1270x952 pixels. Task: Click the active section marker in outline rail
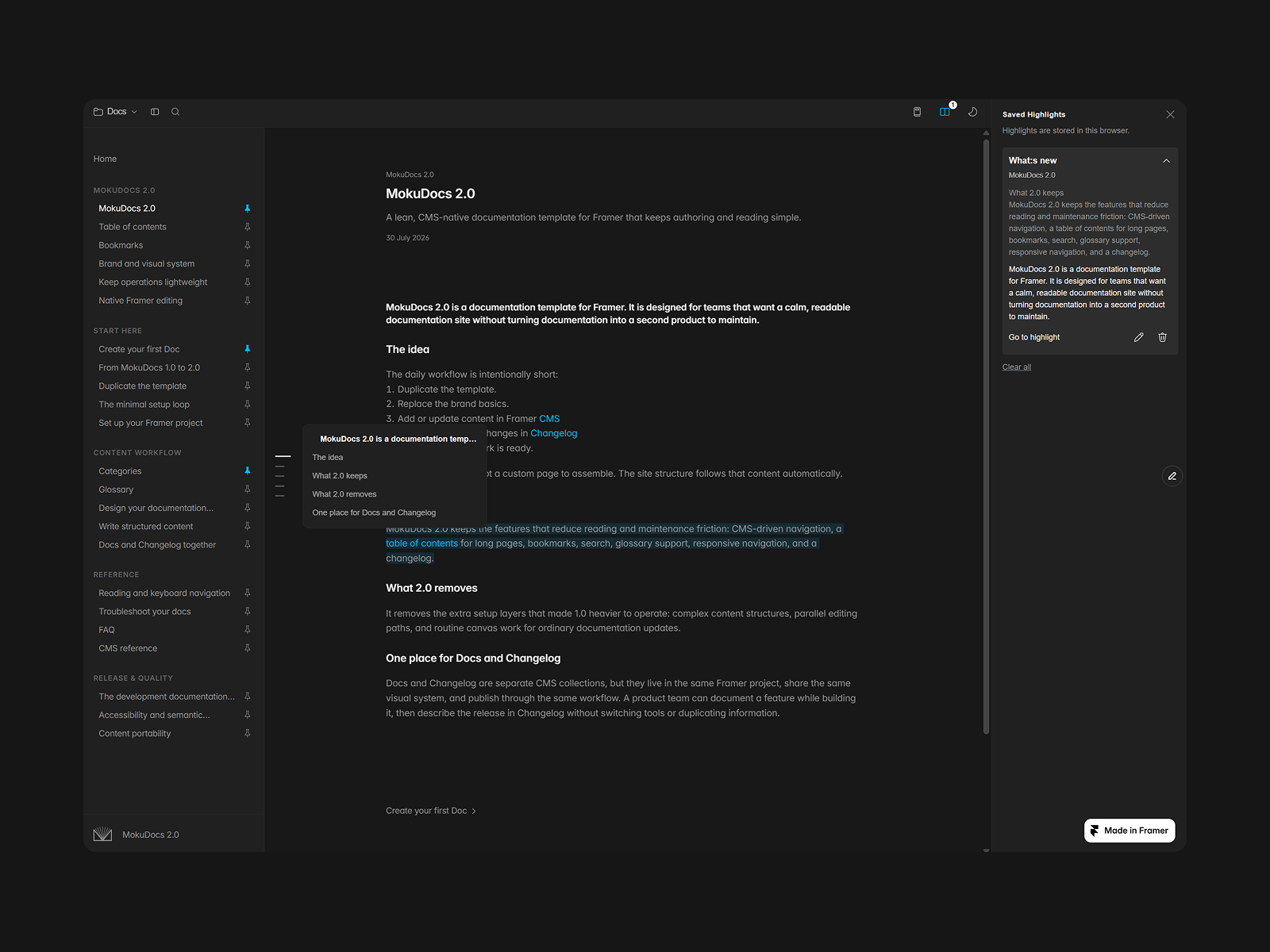[x=283, y=457]
